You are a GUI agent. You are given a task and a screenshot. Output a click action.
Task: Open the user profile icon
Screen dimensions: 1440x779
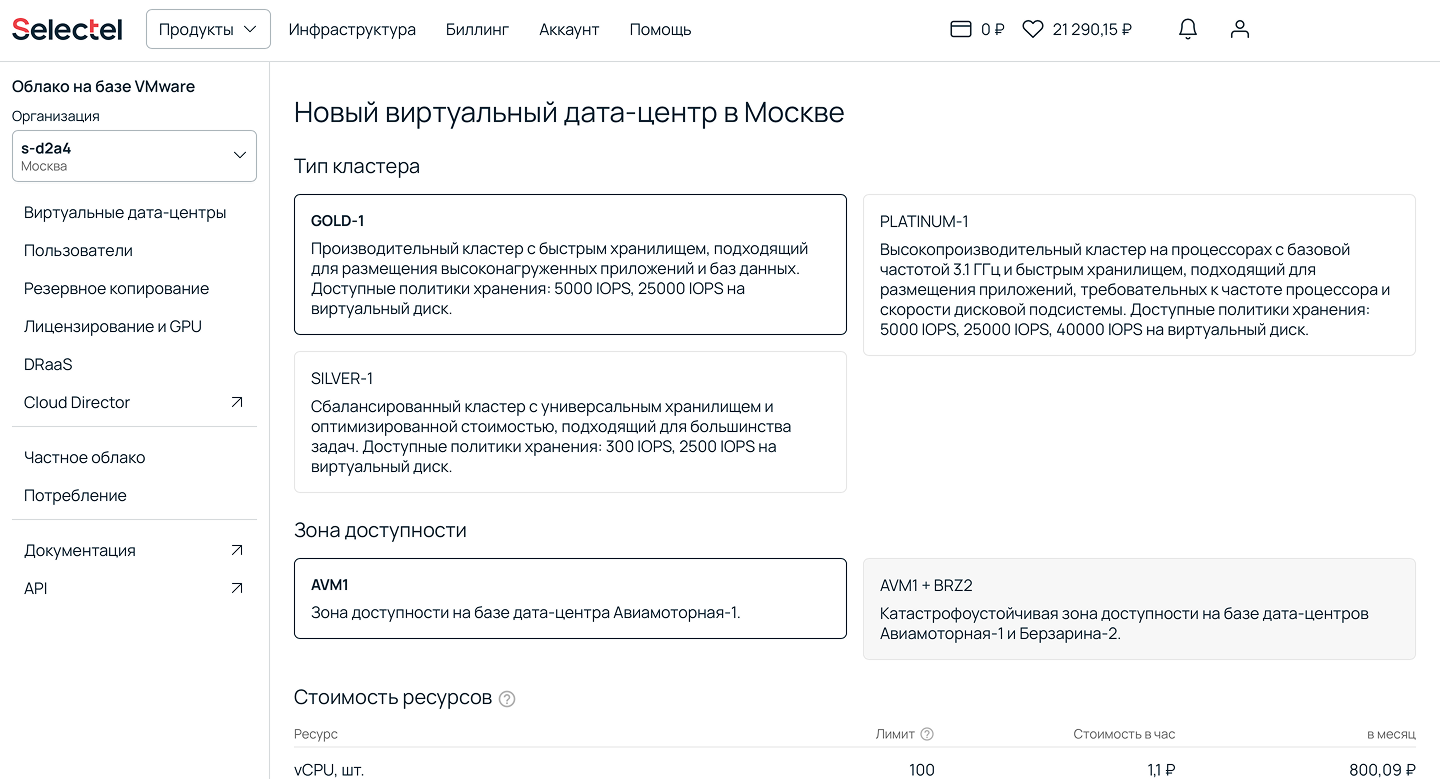pyautogui.click(x=1240, y=30)
